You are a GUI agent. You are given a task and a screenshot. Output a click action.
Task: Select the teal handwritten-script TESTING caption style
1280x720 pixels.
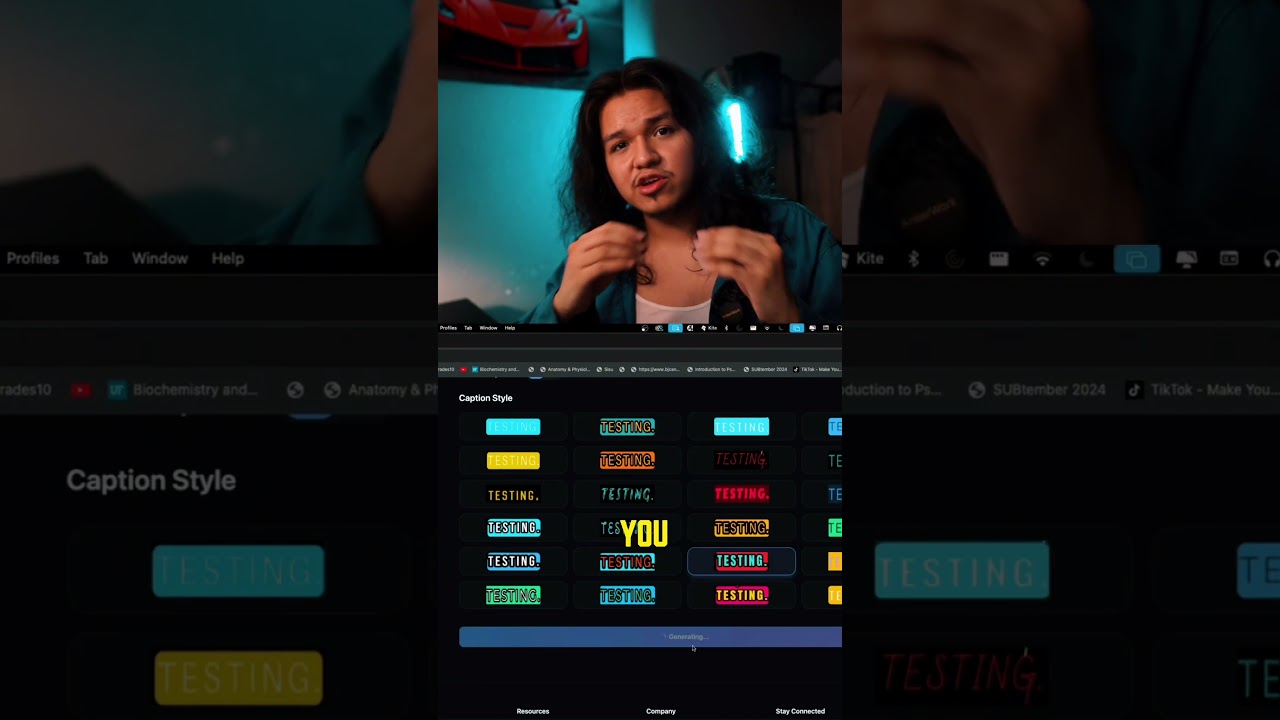(x=627, y=494)
